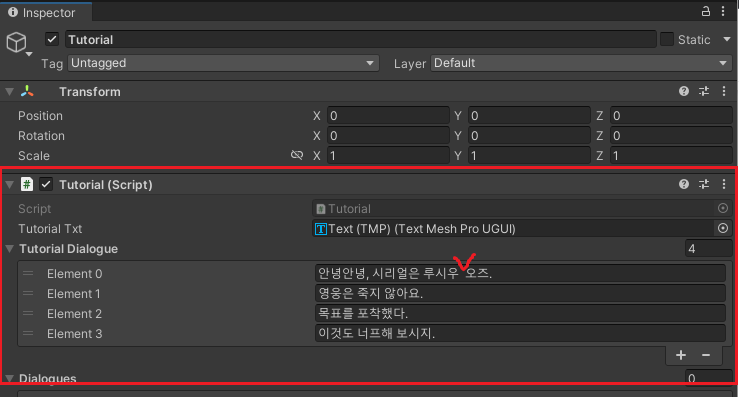Toggle the Tutorial GameObject active checkbox
This screenshot has width=739, height=397.
click(52, 39)
